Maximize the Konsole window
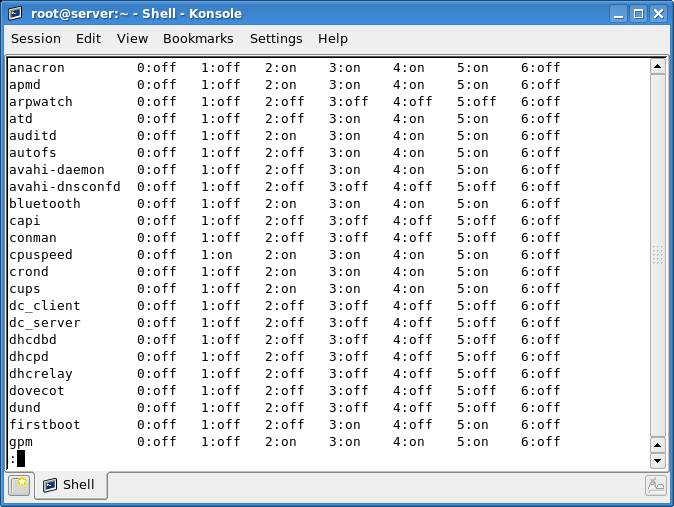The image size is (674, 507). coord(639,14)
